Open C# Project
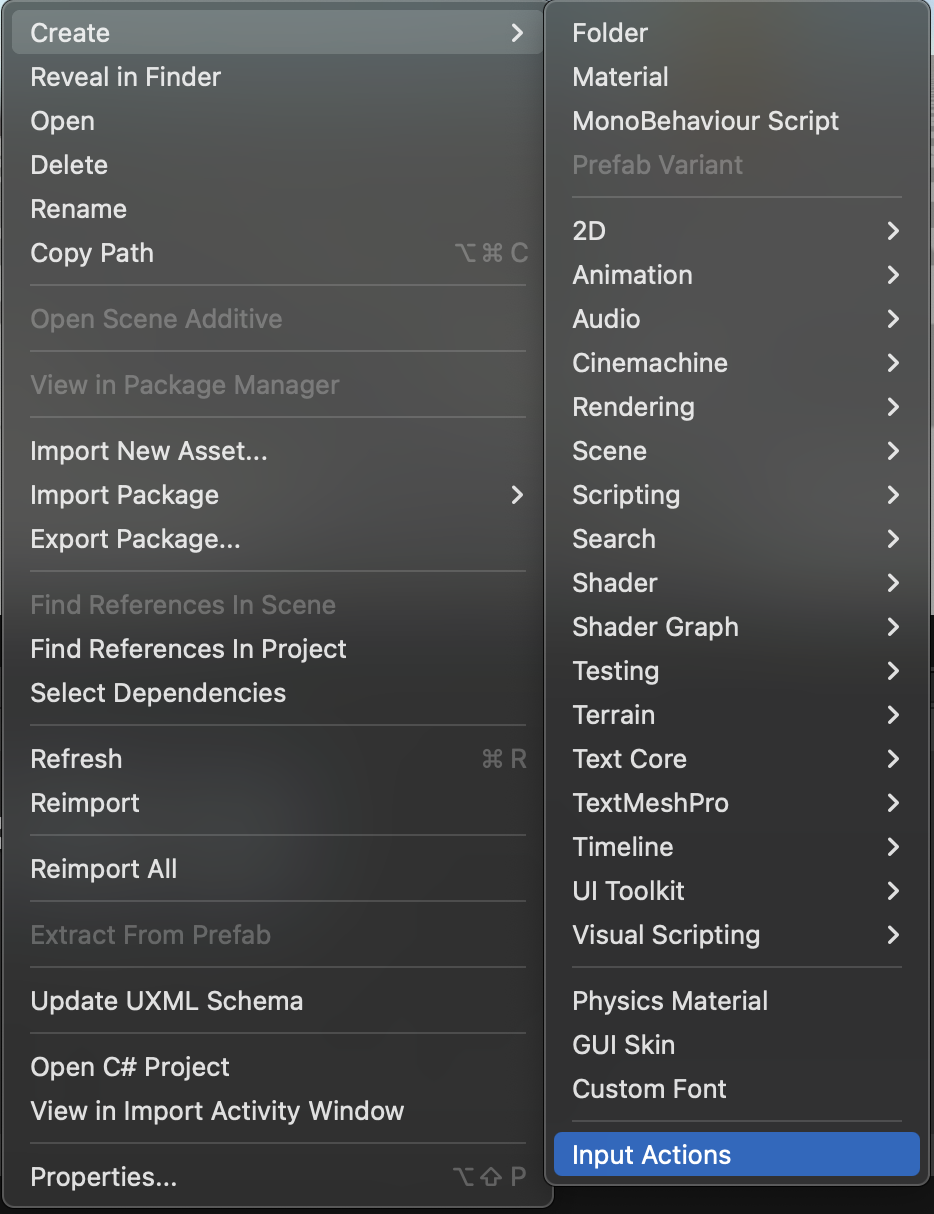The image size is (934, 1214). [130, 1067]
